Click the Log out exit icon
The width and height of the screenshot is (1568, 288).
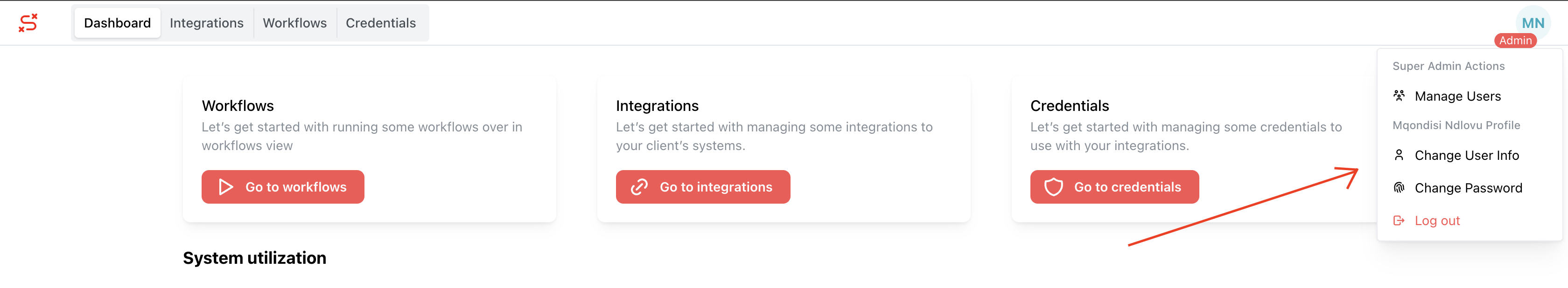[1399, 220]
